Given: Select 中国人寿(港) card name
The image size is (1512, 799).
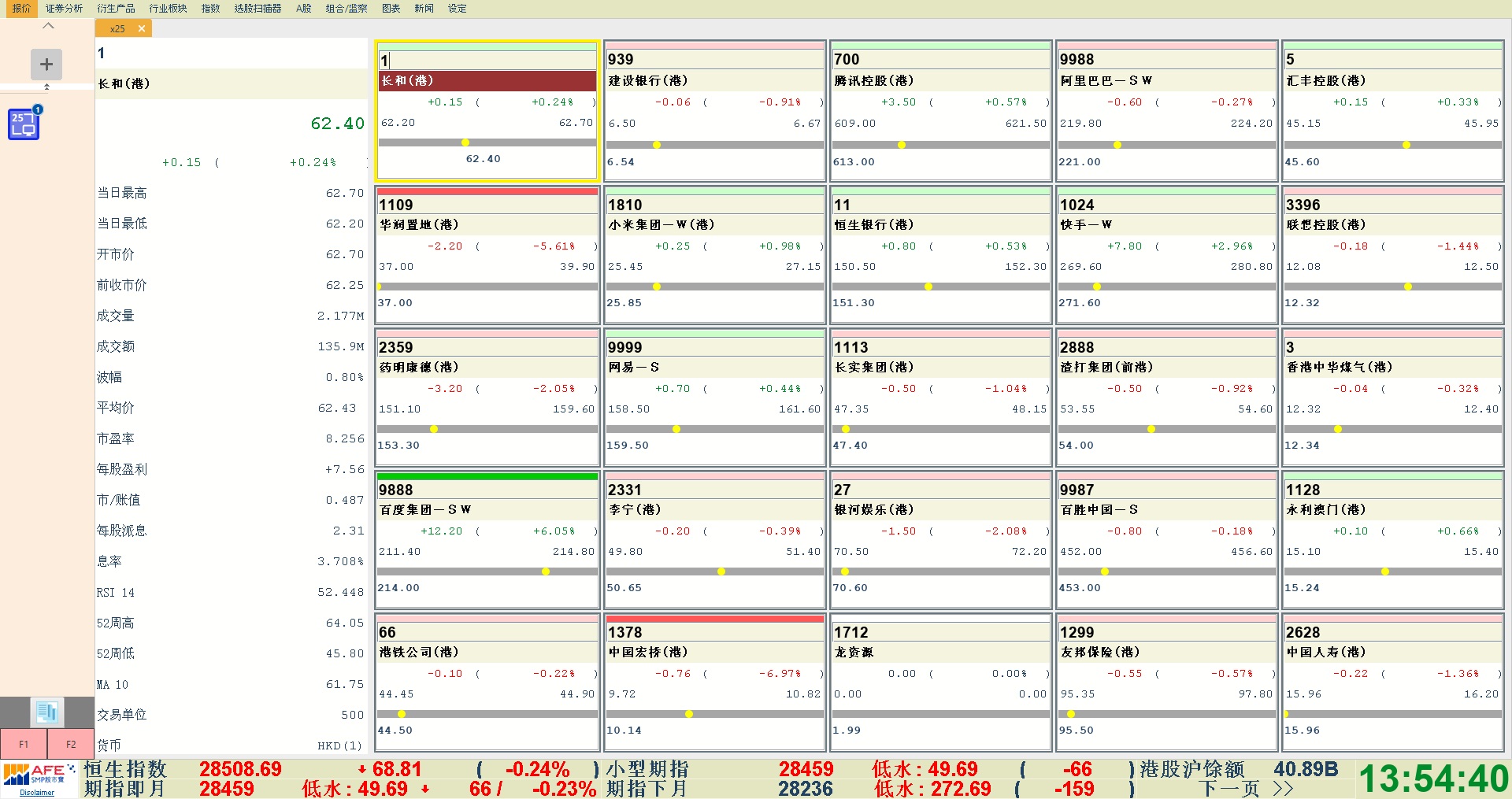Looking at the screenshot, I should pos(1325,652).
